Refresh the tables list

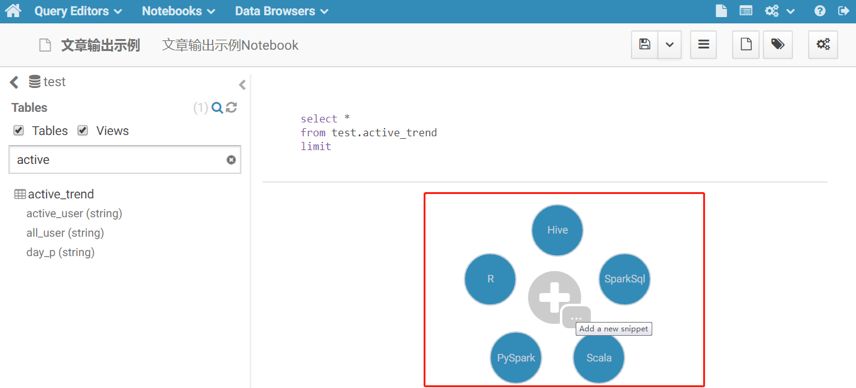coord(231,108)
